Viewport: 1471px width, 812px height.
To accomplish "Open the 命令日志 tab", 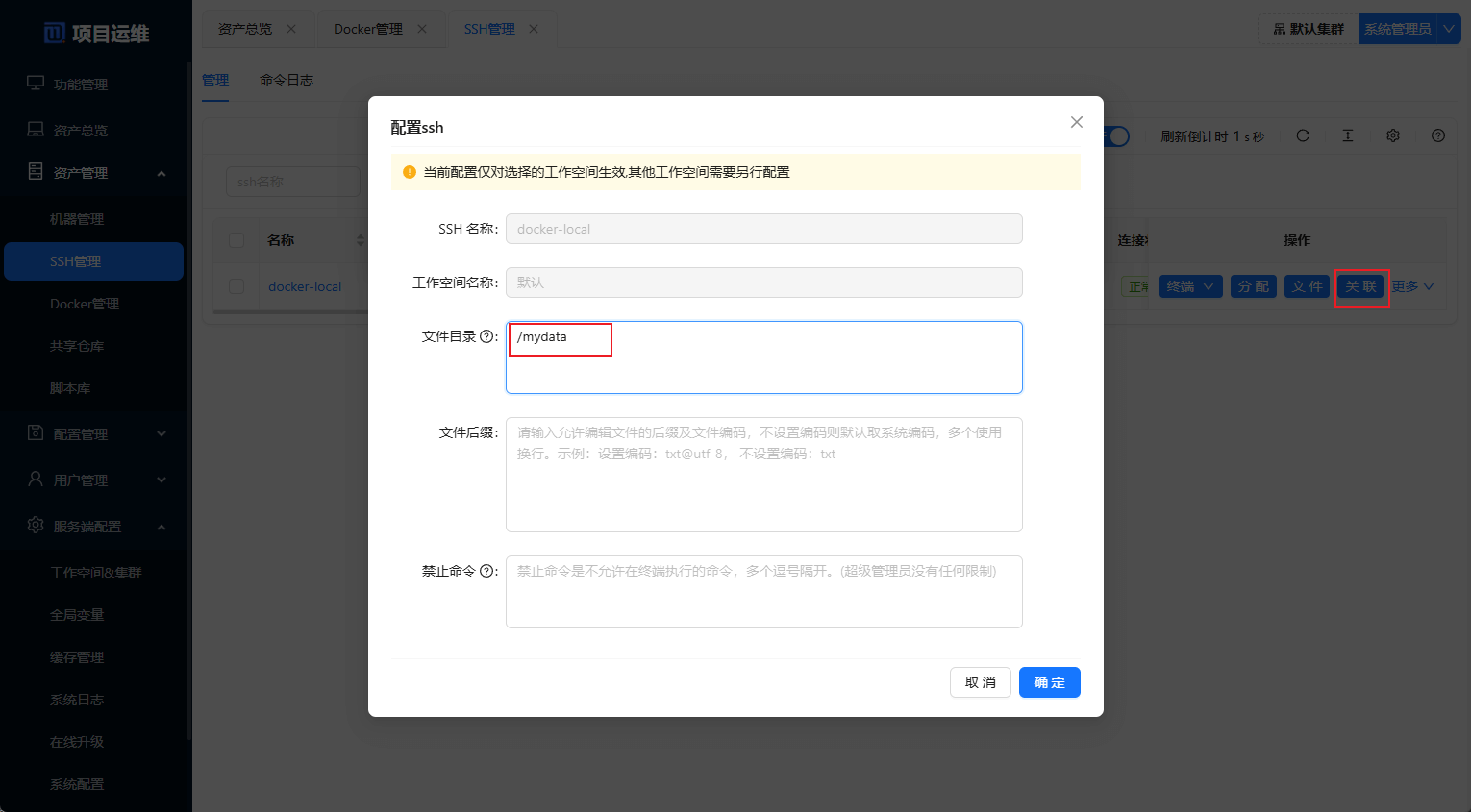I will point(287,80).
